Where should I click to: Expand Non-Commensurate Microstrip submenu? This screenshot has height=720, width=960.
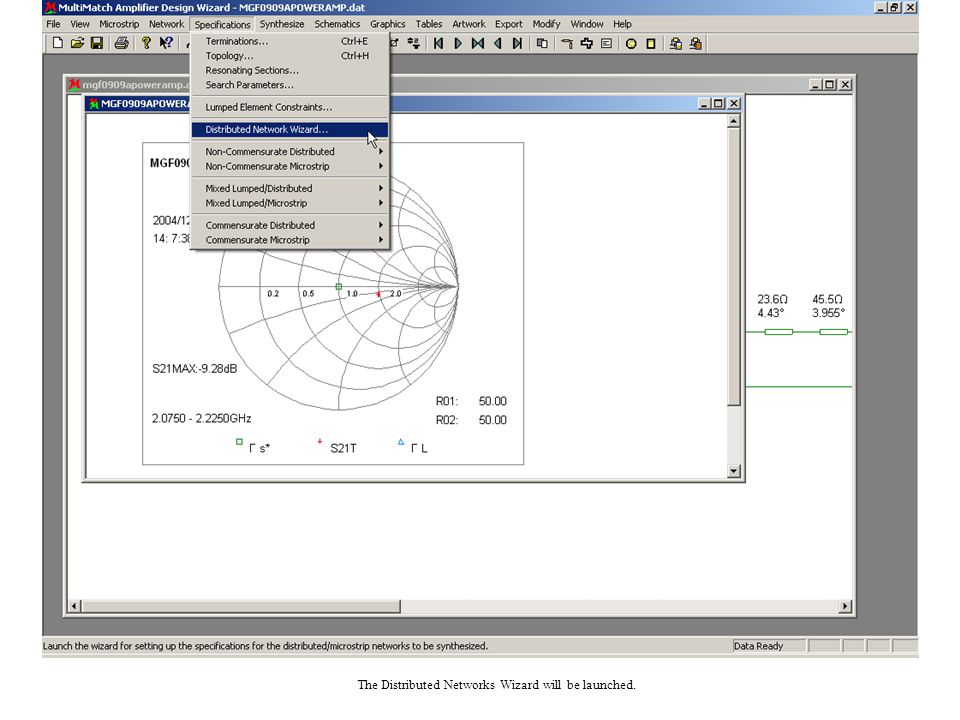coord(290,166)
